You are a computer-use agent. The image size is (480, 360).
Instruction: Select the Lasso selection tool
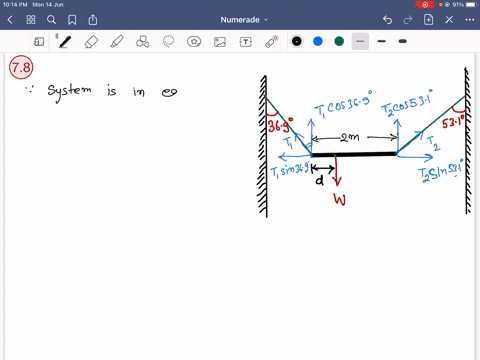coord(168,42)
